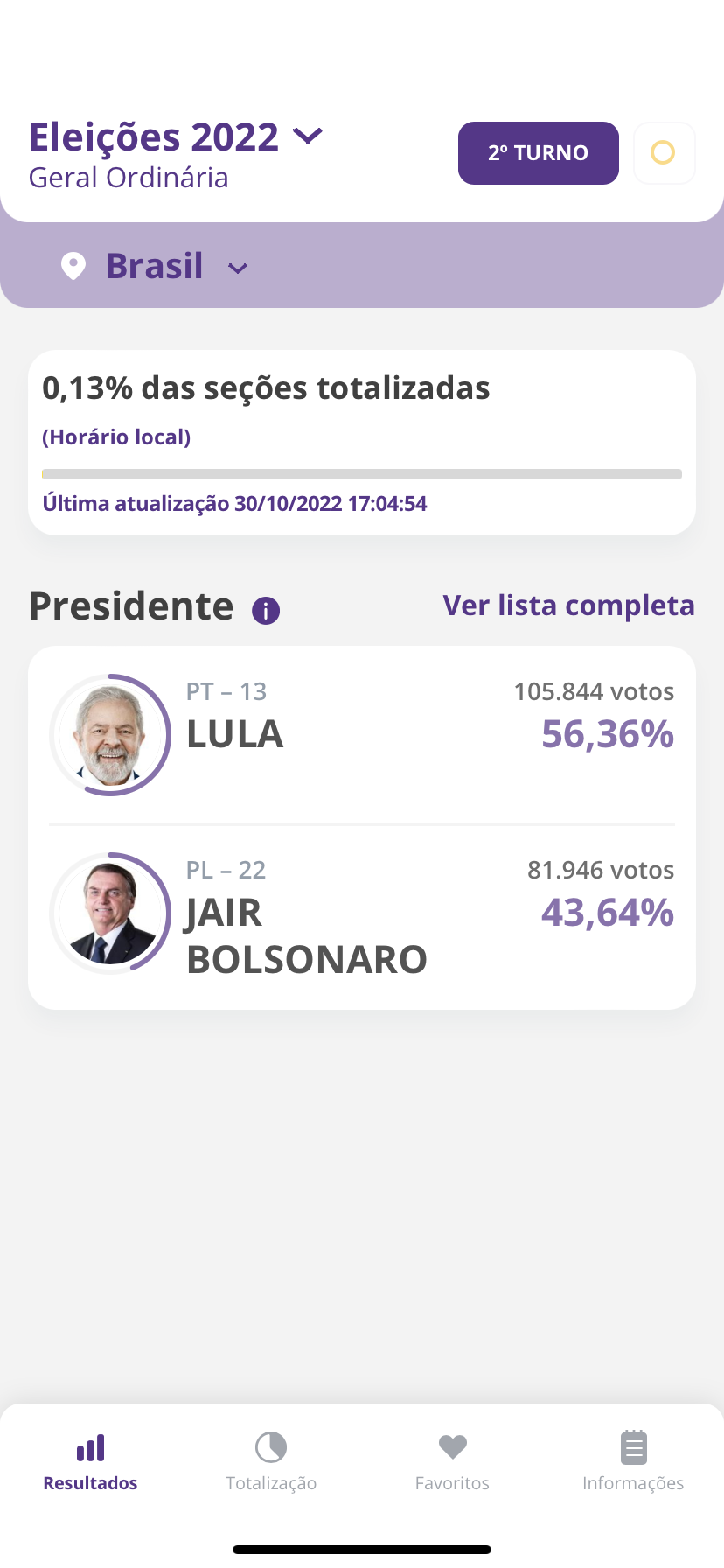Viewport: 724px width, 1568px height.
Task: Tap the location pin icon
Action: 73,266
